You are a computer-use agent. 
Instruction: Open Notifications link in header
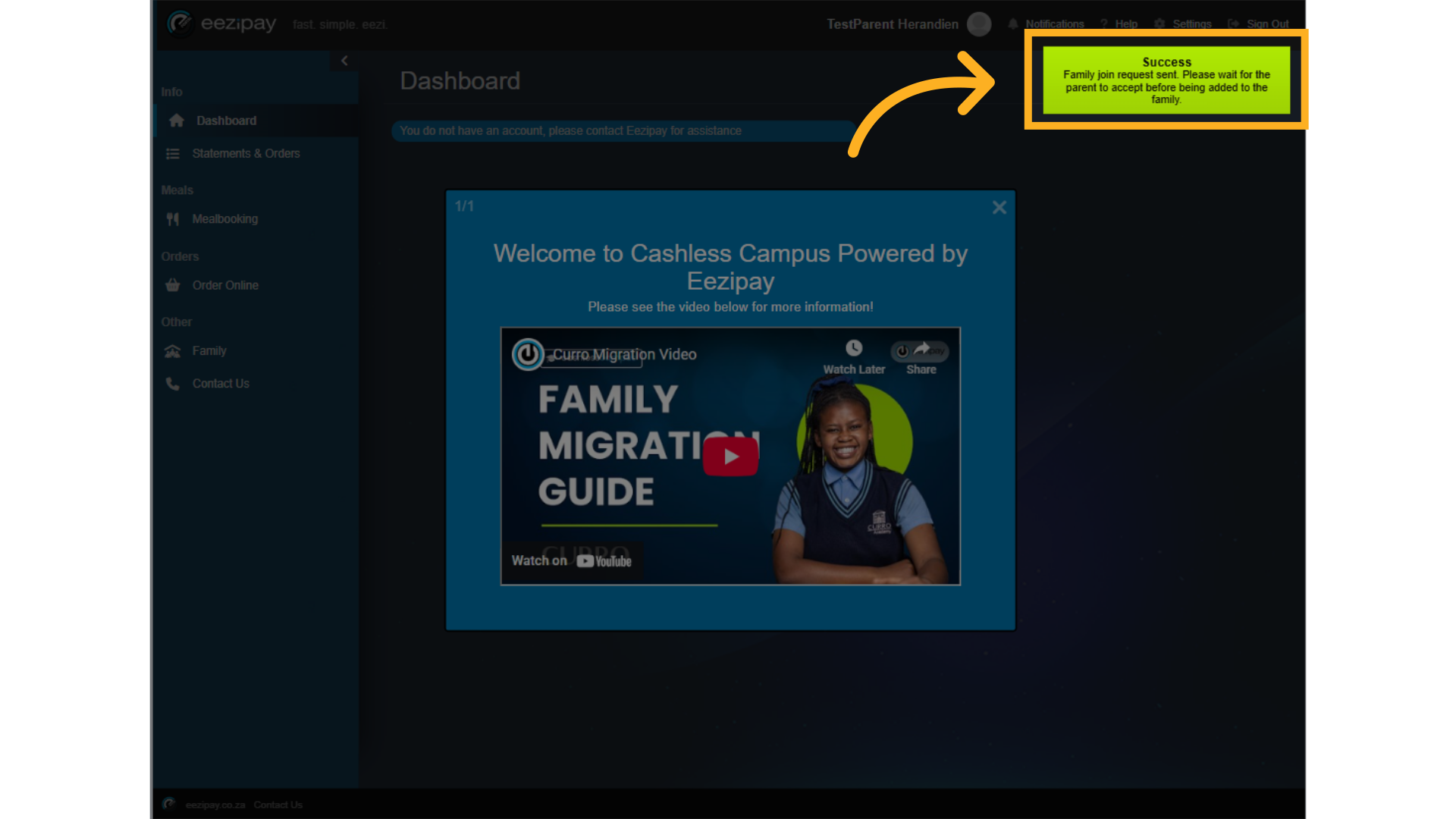[x=1055, y=24]
